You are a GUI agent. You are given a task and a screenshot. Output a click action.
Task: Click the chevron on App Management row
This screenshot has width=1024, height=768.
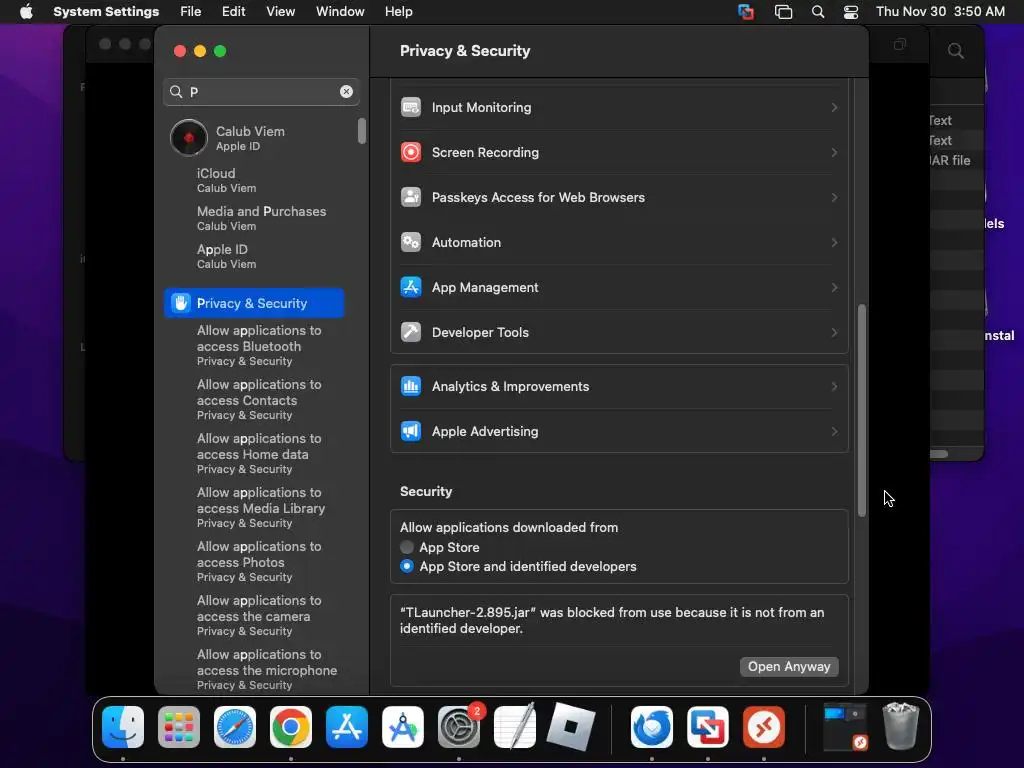pos(834,287)
